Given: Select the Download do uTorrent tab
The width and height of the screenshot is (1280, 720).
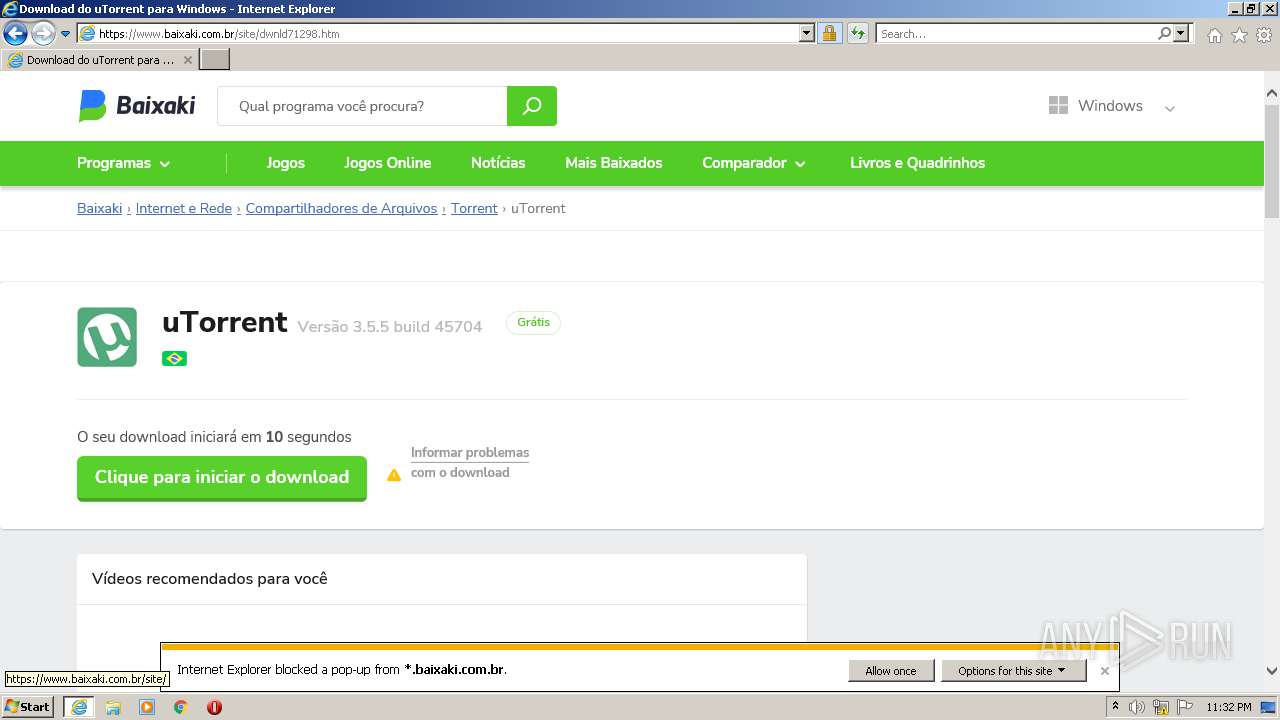Looking at the screenshot, I should tap(100, 60).
